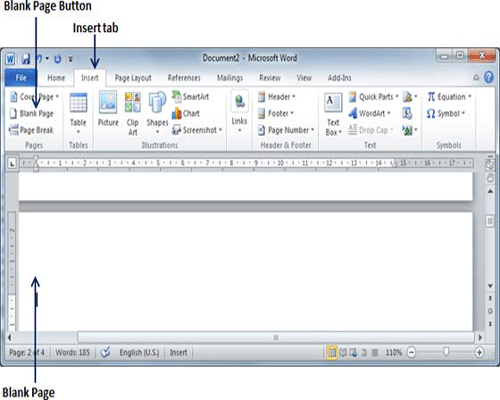Minimize the ribbon with the caret icon
This screenshot has height=400, width=500.
click(x=476, y=78)
